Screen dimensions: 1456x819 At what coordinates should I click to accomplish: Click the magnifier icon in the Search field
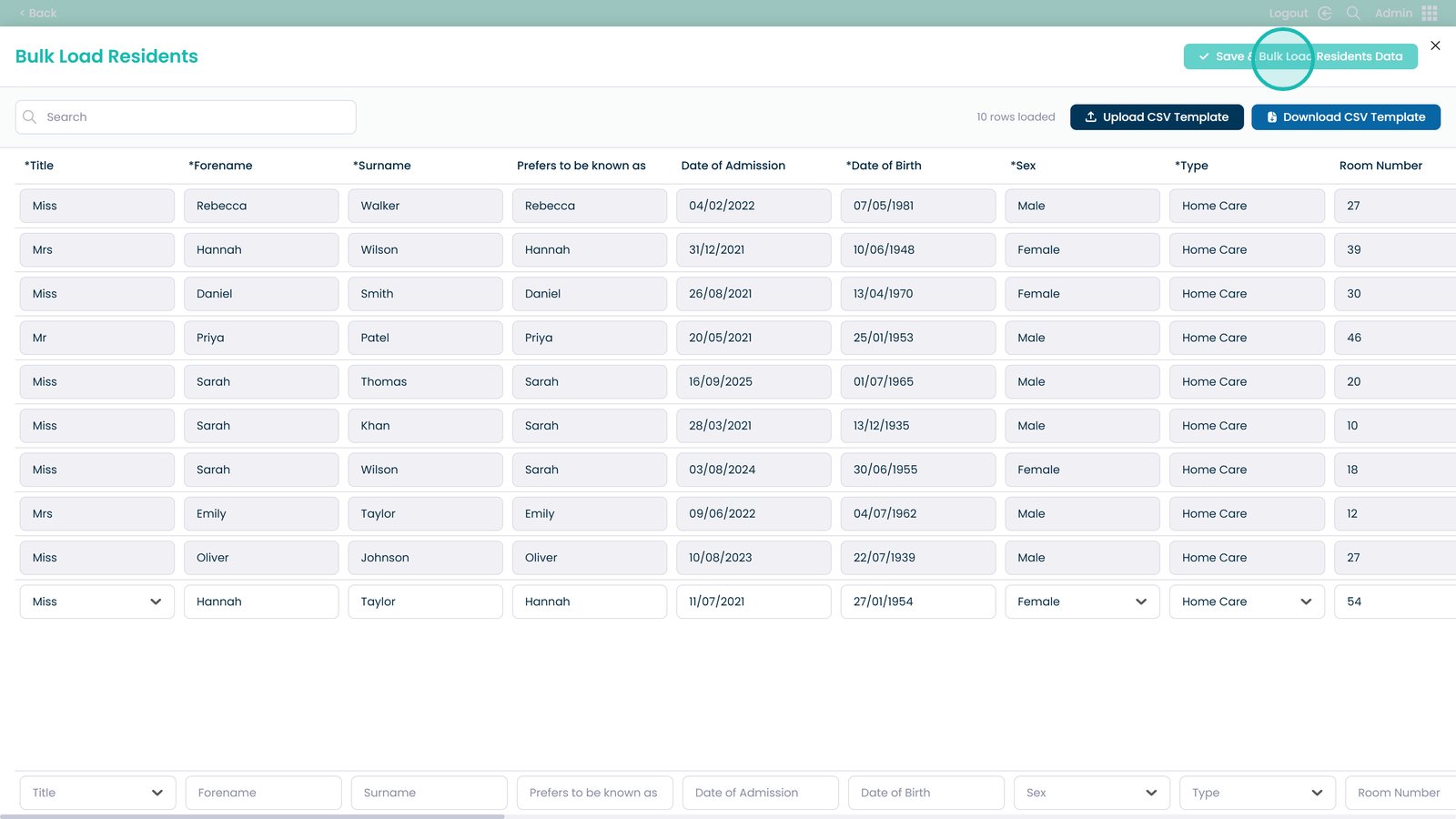30,117
